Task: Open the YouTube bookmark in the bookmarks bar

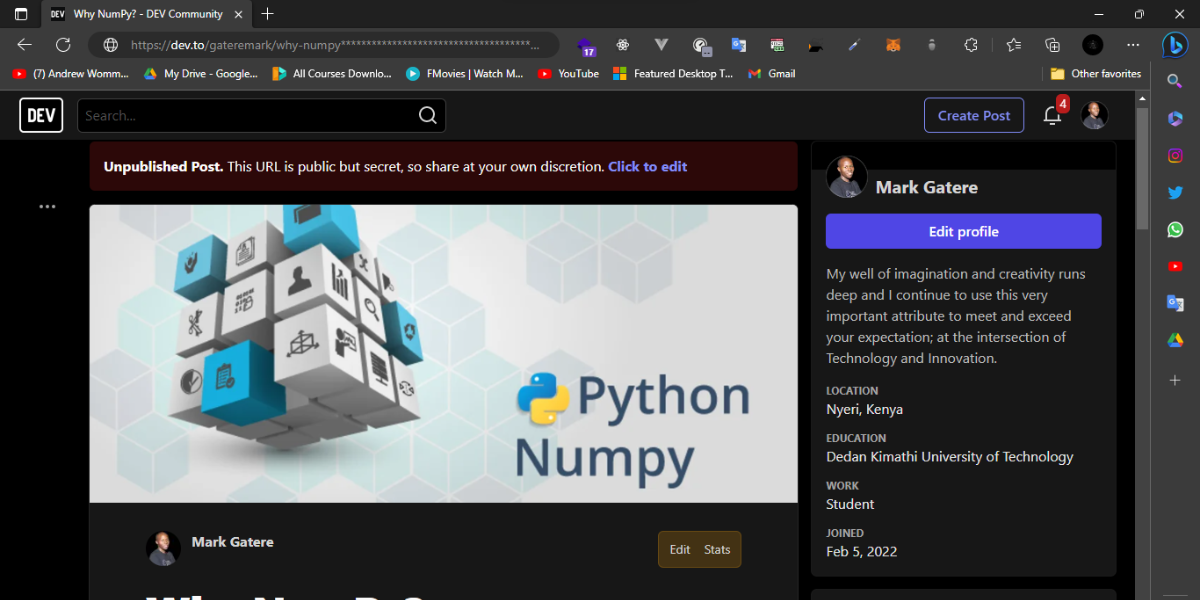Action: [568, 73]
